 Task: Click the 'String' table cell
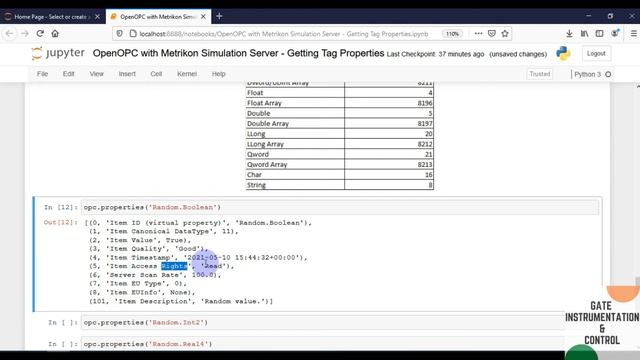[295, 185]
